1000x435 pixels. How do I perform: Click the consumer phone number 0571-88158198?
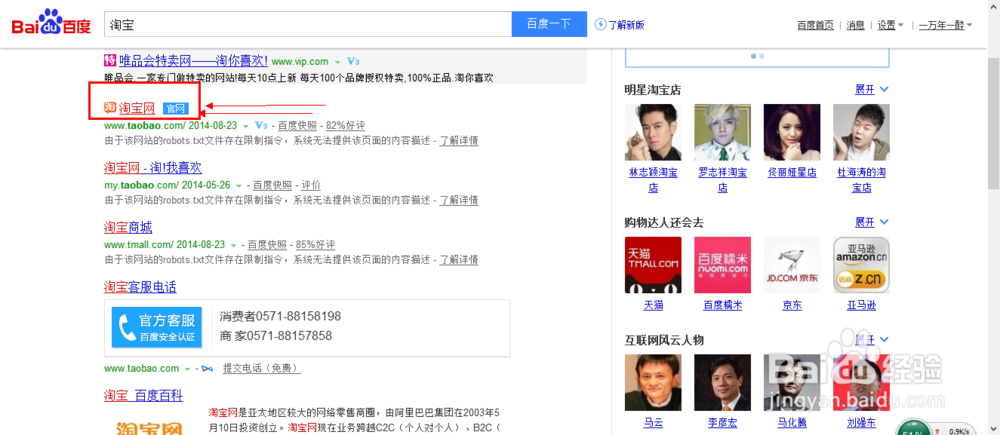[x=296, y=316]
